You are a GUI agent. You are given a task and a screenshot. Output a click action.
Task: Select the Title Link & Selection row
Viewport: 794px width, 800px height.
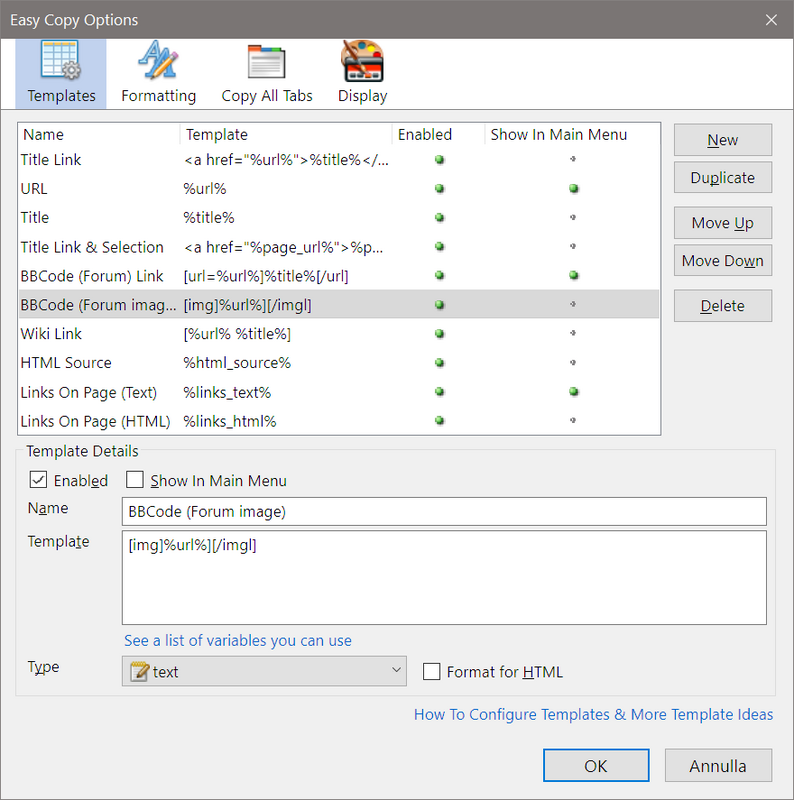(x=339, y=247)
